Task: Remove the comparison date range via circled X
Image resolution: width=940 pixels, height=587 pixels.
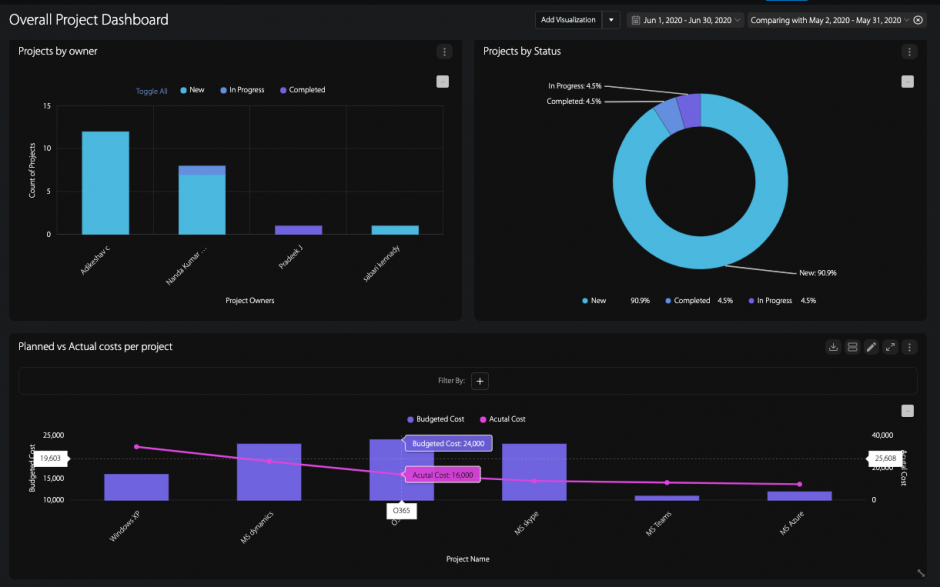Action: point(918,19)
